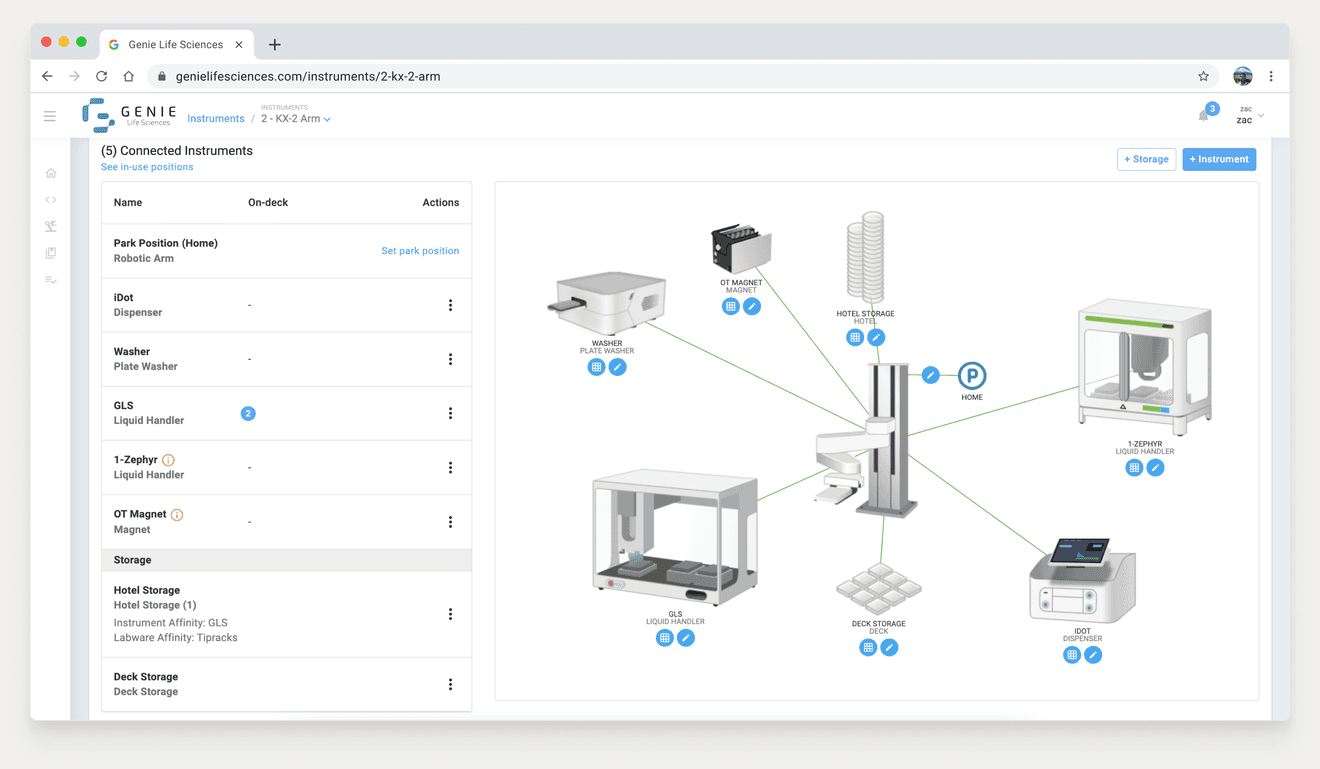The width and height of the screenshot is (1320, 769).
Task: Open the checklist sidebar icon
Action: pos(51,280)
